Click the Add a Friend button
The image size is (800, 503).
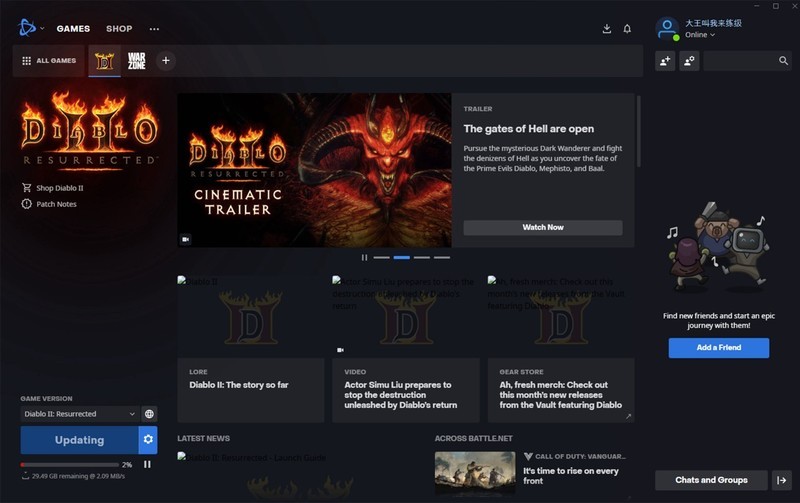point(719,347)
